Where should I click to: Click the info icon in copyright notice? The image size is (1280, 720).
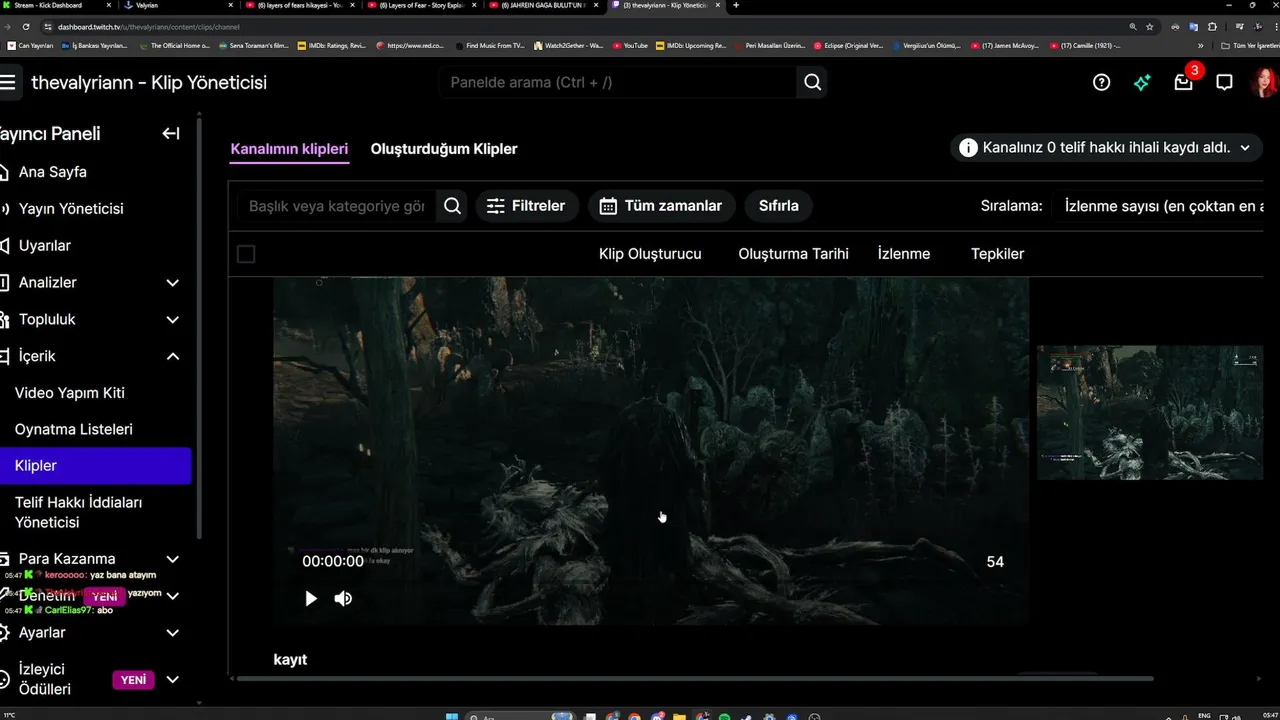[968, 148]
